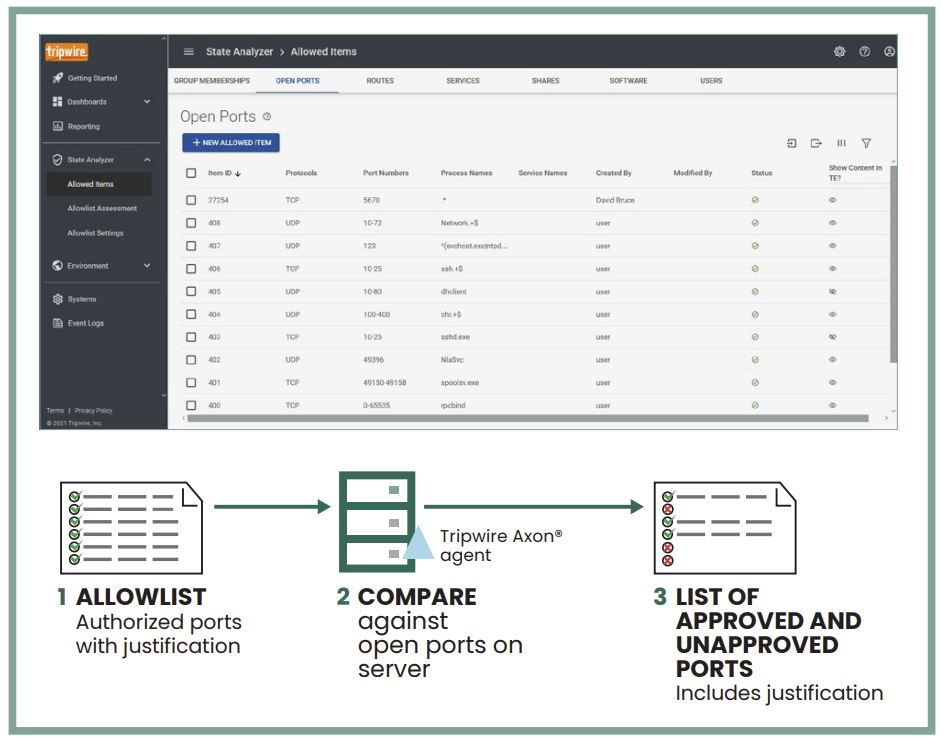The width and height of the screenshot is (943, 742).
Task: Open the user account icon
Action: point(889,52)
